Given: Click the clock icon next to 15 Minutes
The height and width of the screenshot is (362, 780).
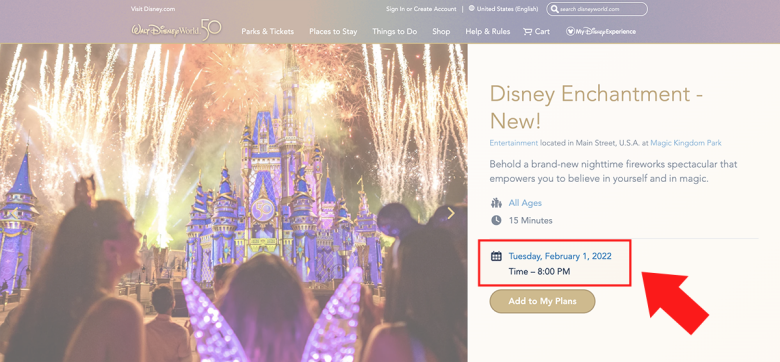Looking at the screenshot, I should point(496,220).
